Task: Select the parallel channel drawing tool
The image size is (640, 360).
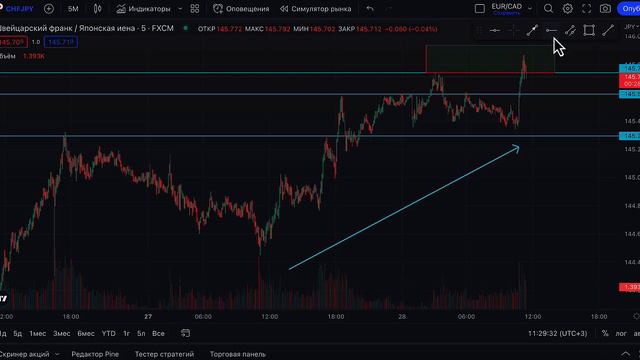Action: pyautogui.click(x=570, y=30)
